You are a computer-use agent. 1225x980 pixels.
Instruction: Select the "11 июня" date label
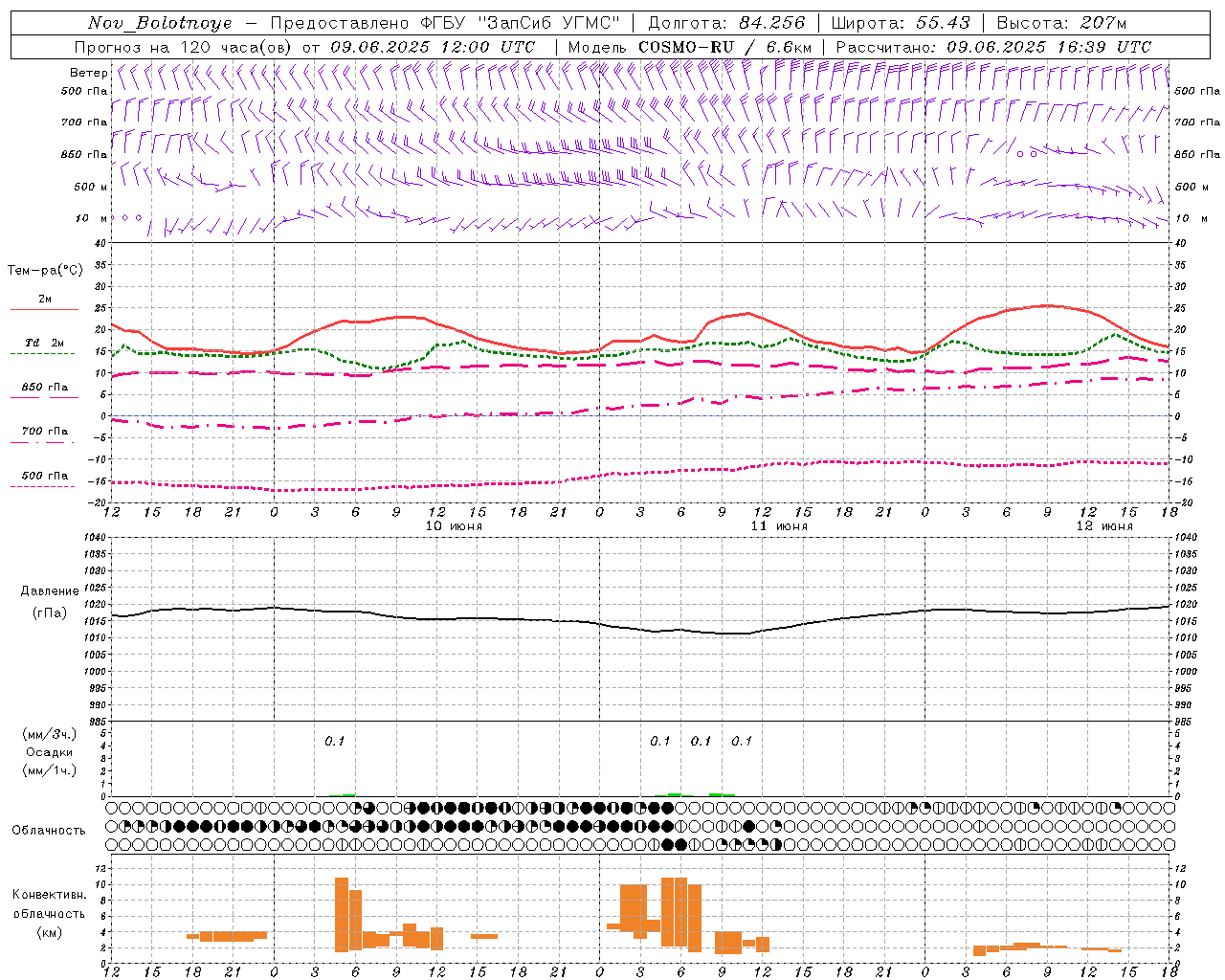(x=779, y=526)
